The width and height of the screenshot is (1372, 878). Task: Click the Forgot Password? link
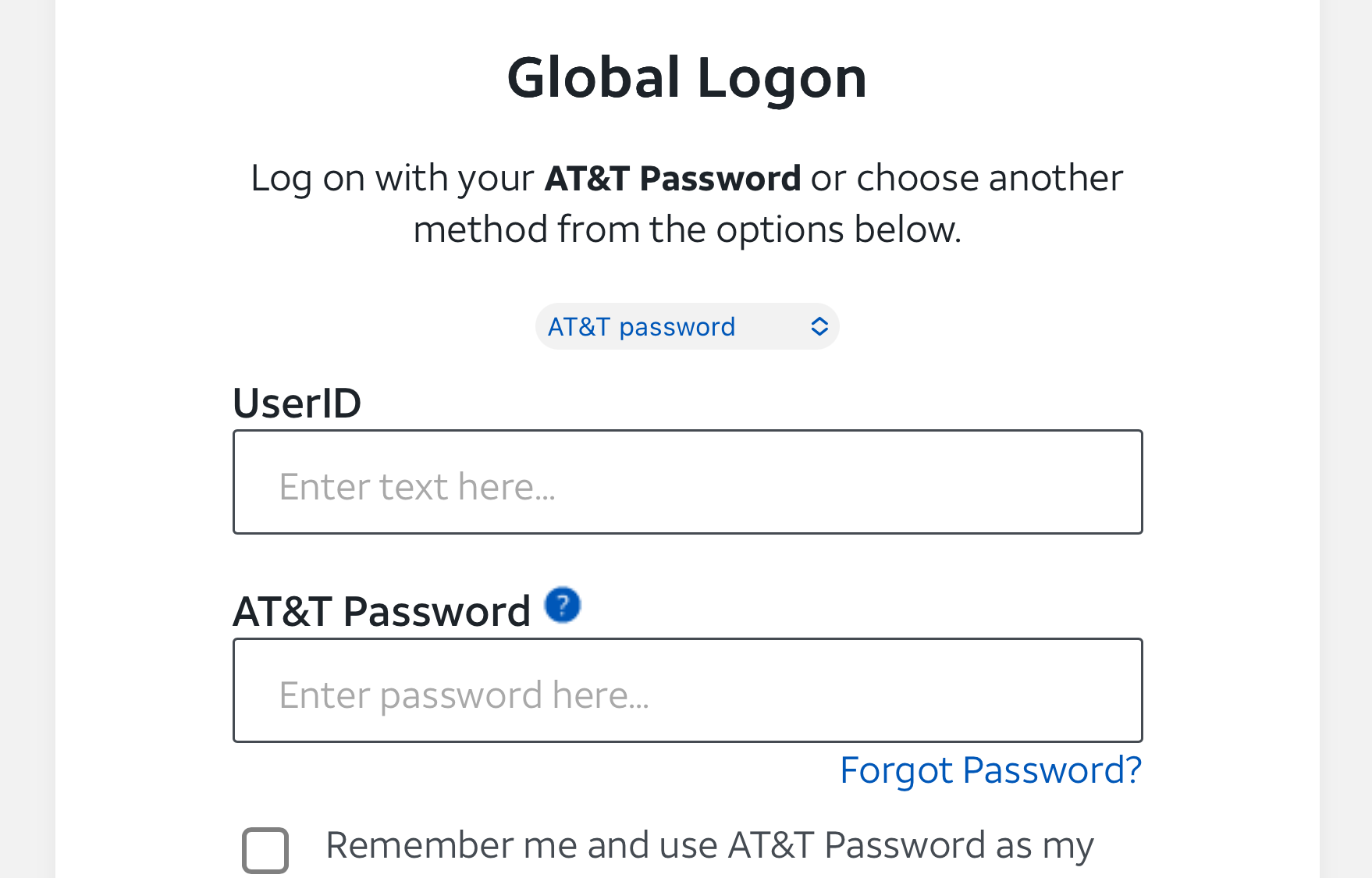click(x=990, y=770)
